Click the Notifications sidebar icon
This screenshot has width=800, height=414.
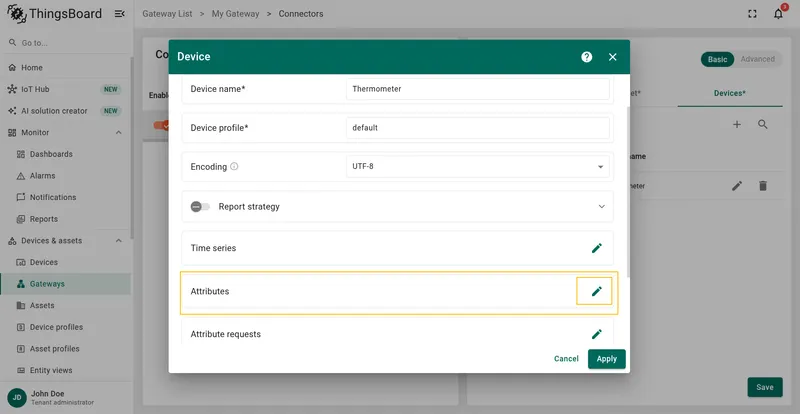[21, 197]
